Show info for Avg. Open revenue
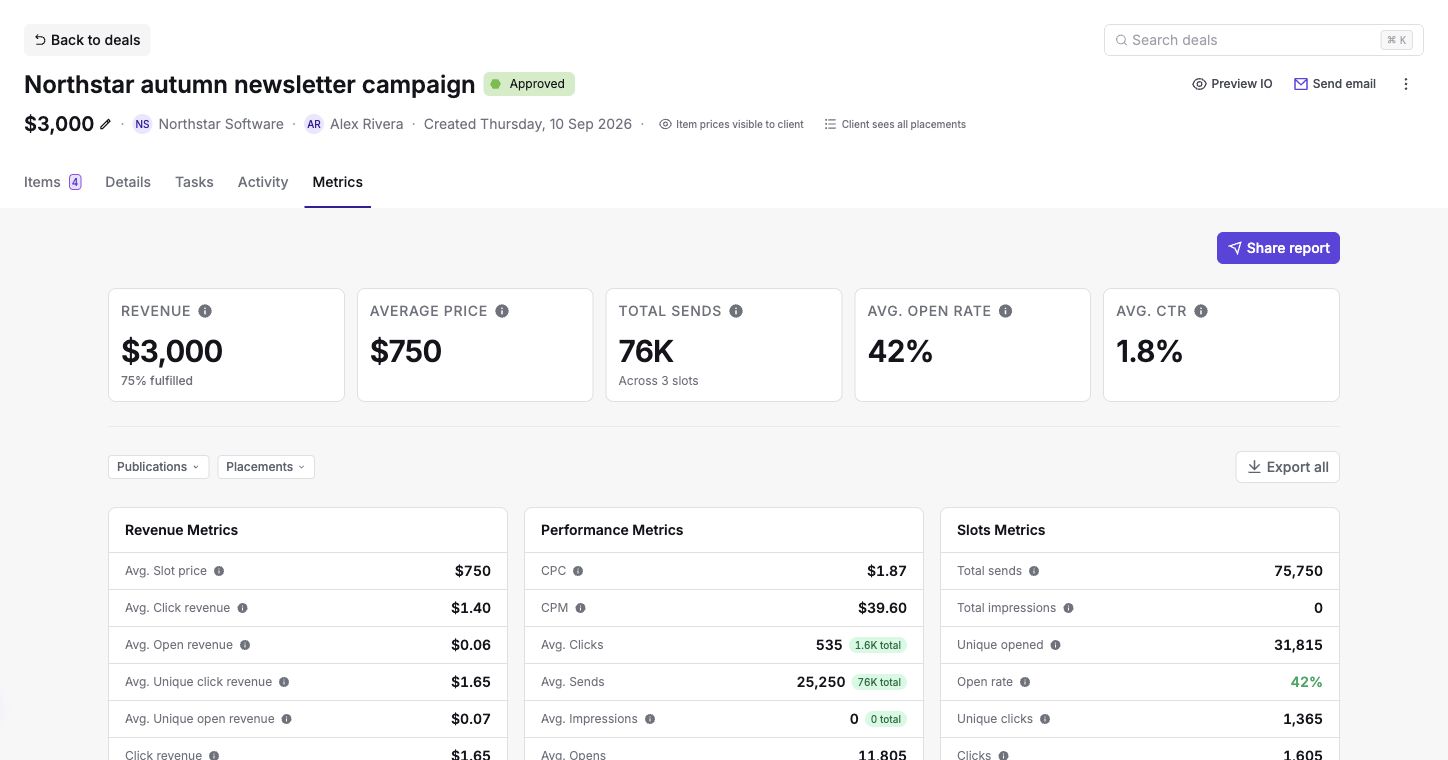1448x760 pixels. pyautogui.click(x=245, y=645)
